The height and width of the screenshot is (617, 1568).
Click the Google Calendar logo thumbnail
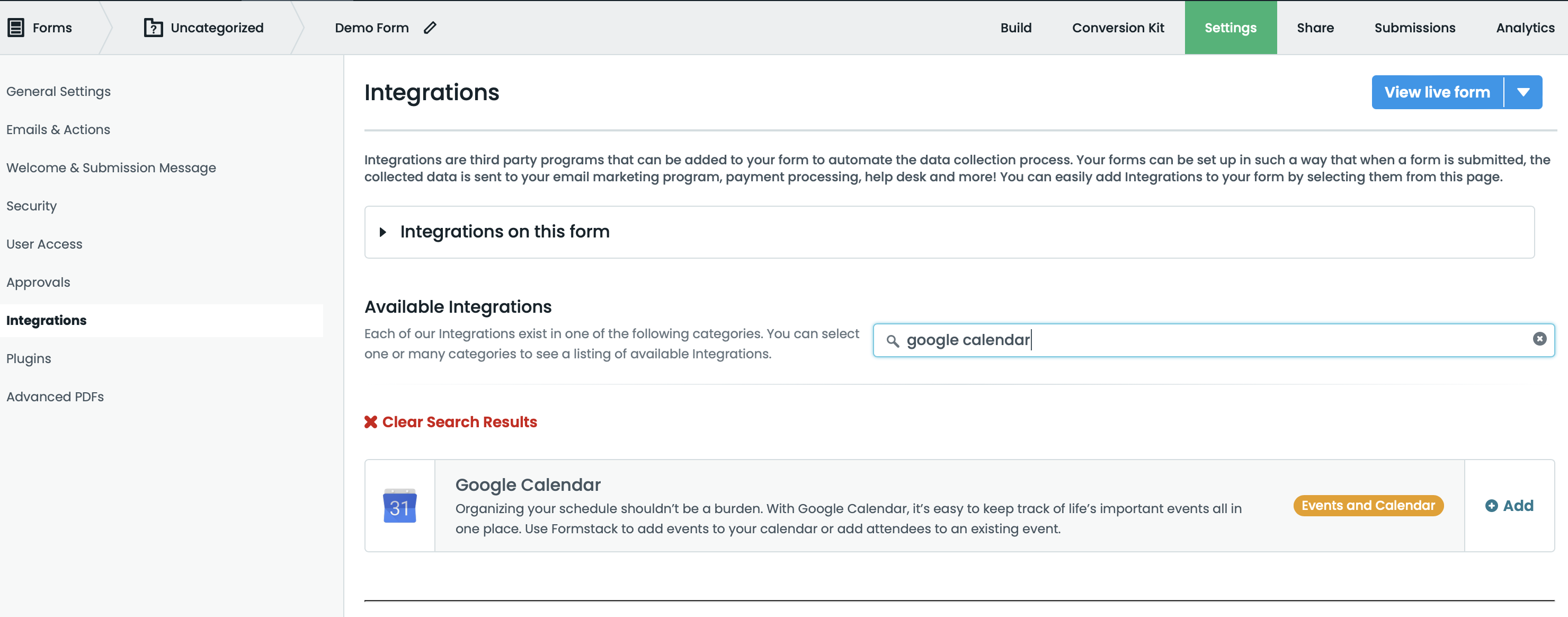399,506
